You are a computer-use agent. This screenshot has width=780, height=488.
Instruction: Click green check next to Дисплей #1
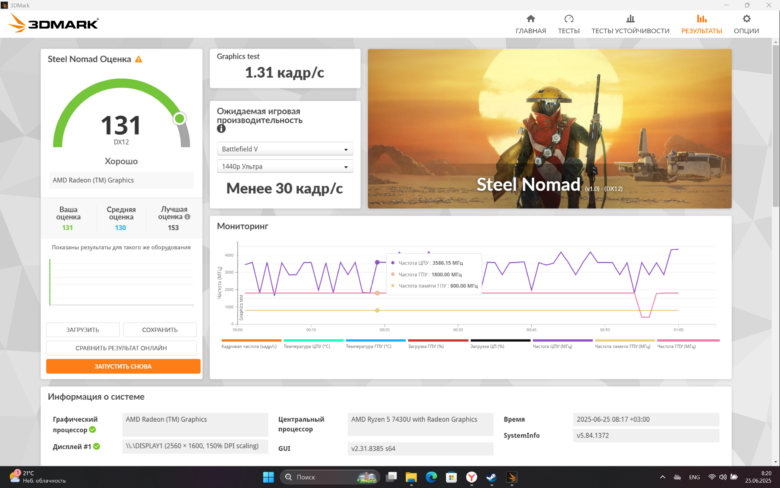click(97, 446)
